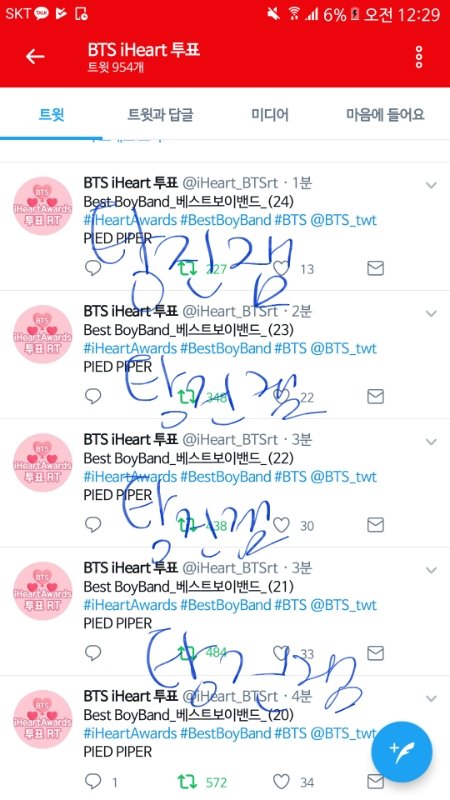450x800 pixels.
Task: Open the profile avatar of tweet (23)
Action: click(x=42, y=334)
